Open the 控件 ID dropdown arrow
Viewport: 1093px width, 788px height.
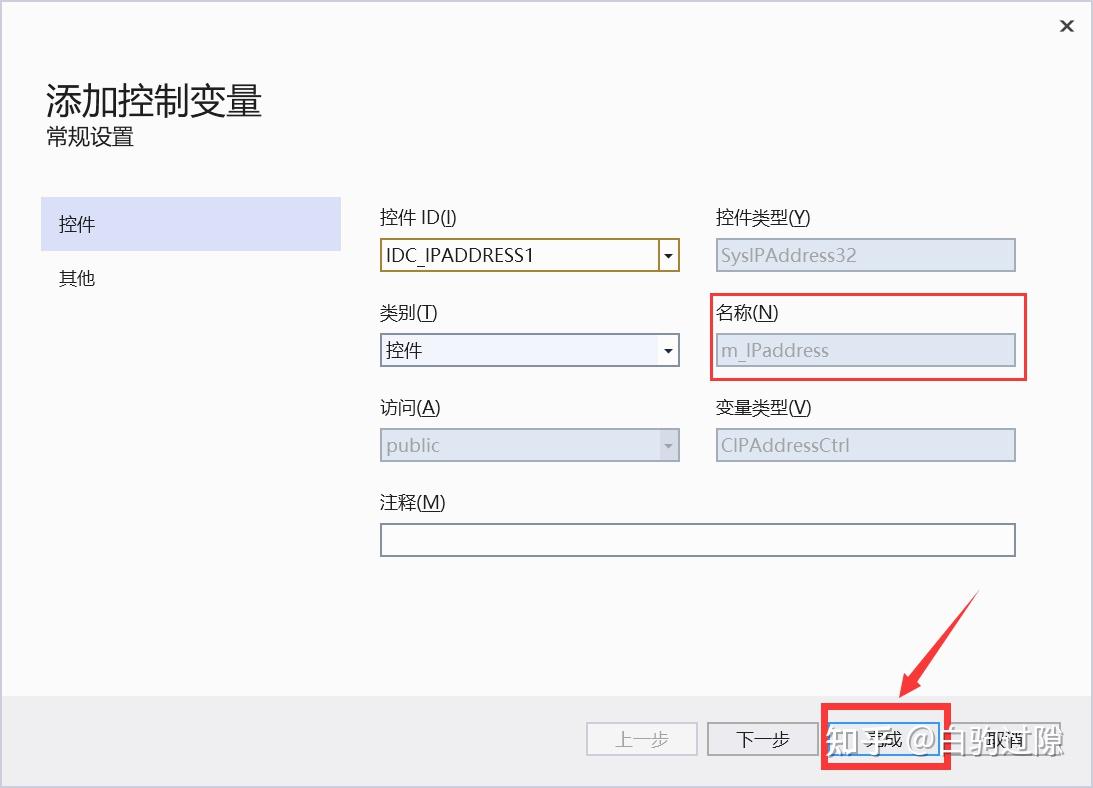coord(667,255)
